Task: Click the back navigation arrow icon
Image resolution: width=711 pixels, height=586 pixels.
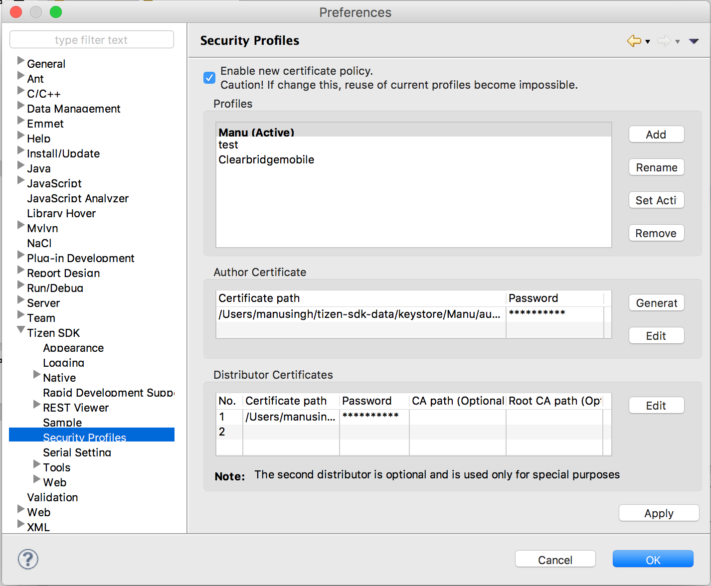Action: [x=633, y=41]
